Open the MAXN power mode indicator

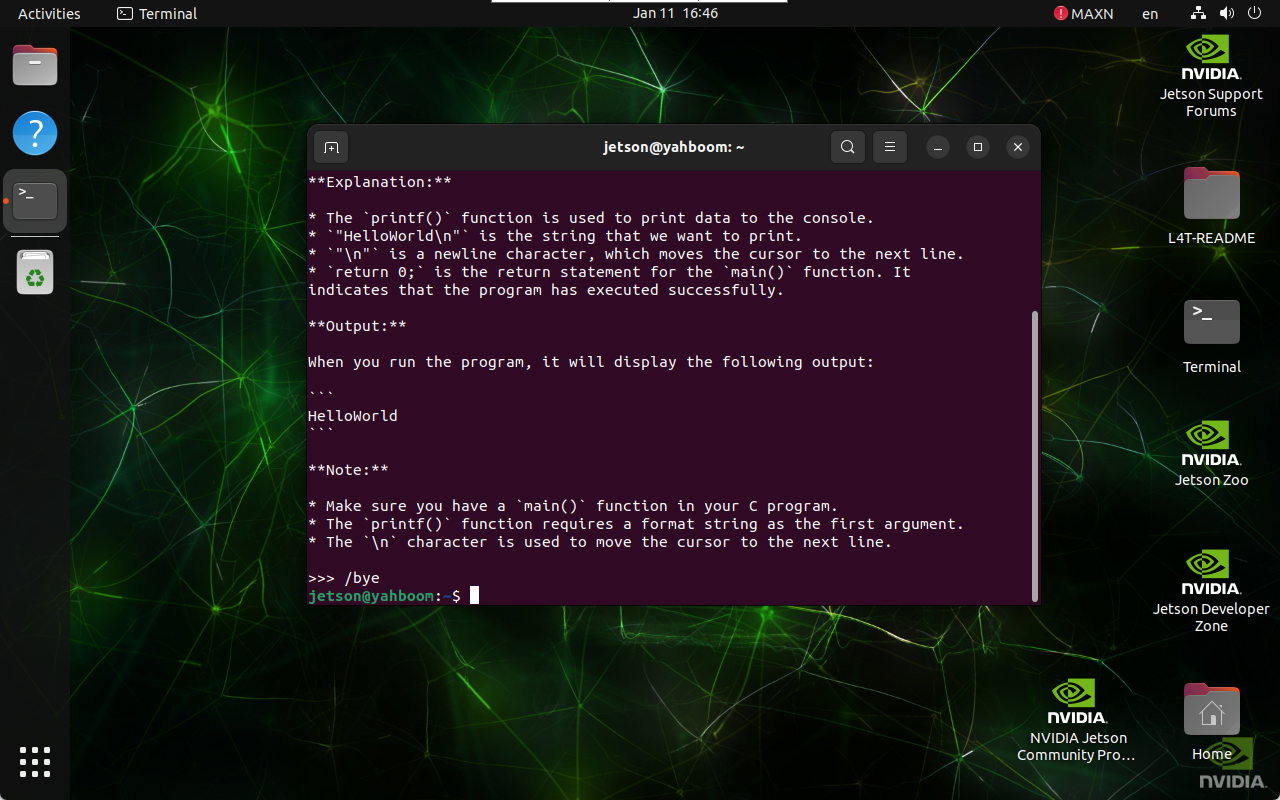click(x=1084, y=14)
